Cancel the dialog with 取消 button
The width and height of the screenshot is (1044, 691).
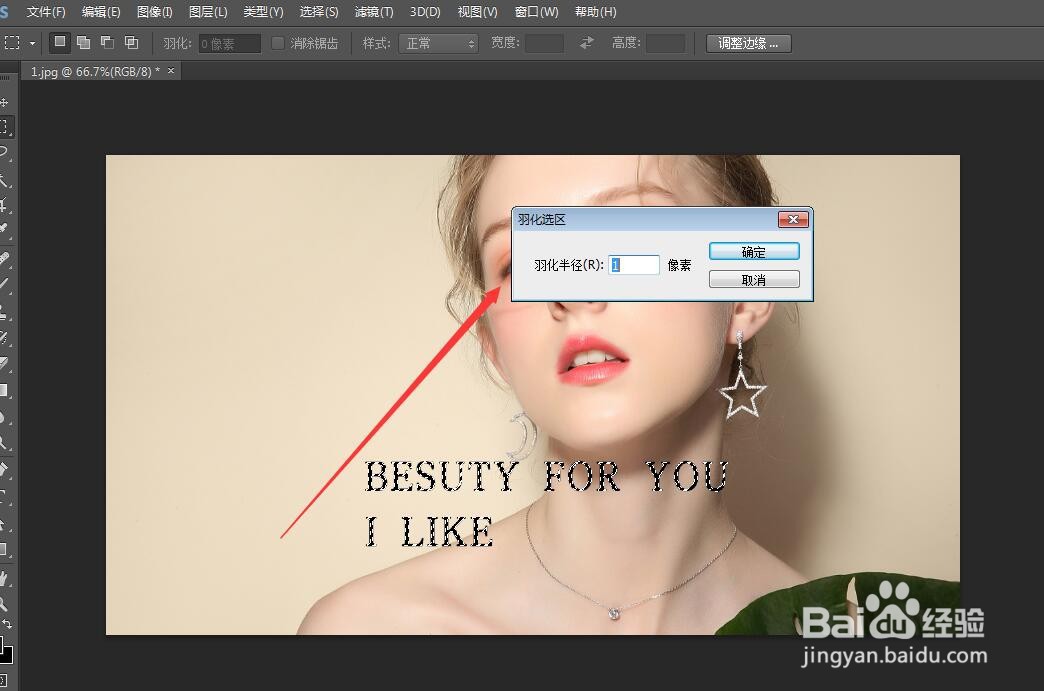tap(754, 280)
